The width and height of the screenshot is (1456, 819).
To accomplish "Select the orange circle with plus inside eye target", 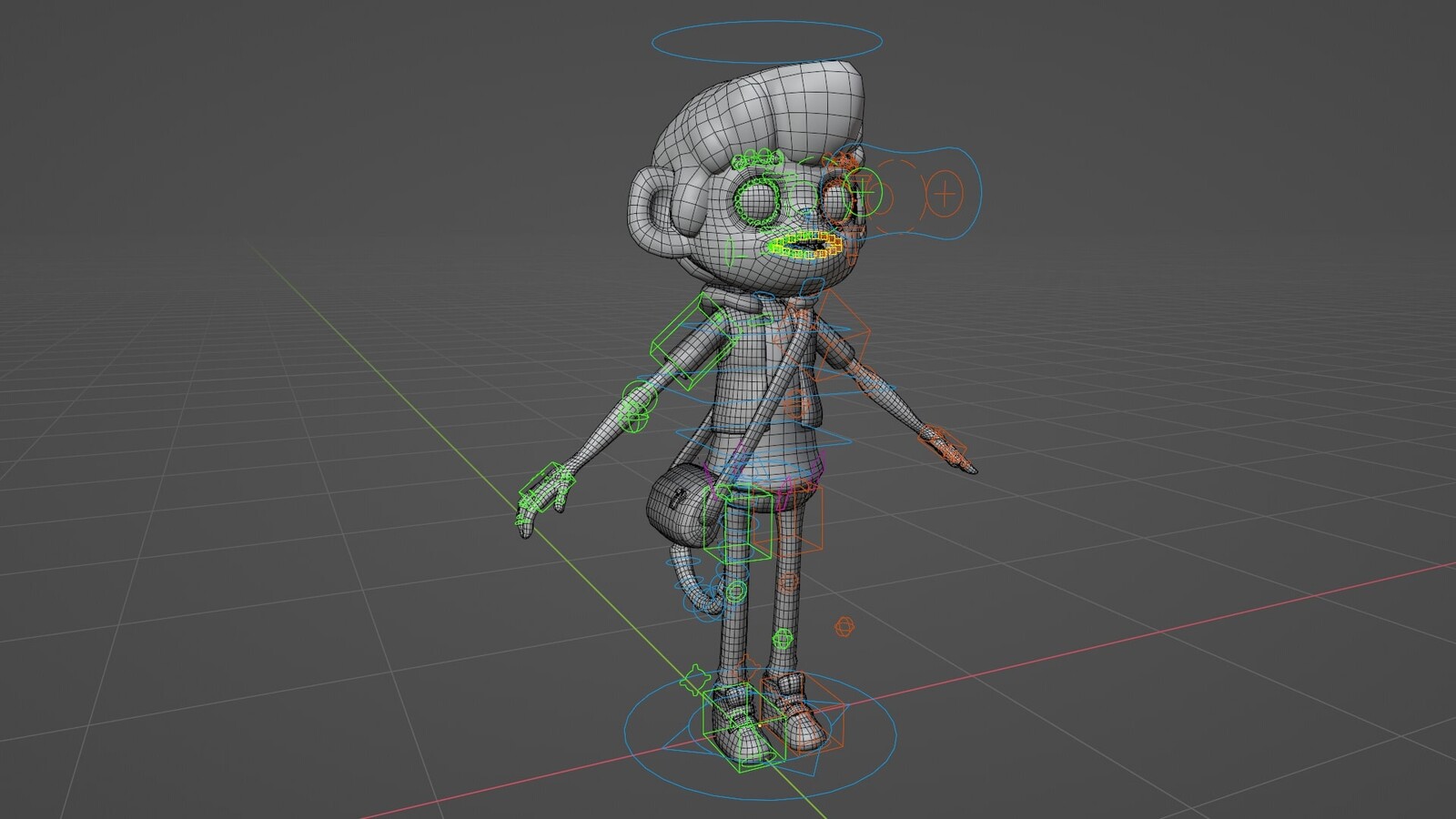I will click(946, 193).
